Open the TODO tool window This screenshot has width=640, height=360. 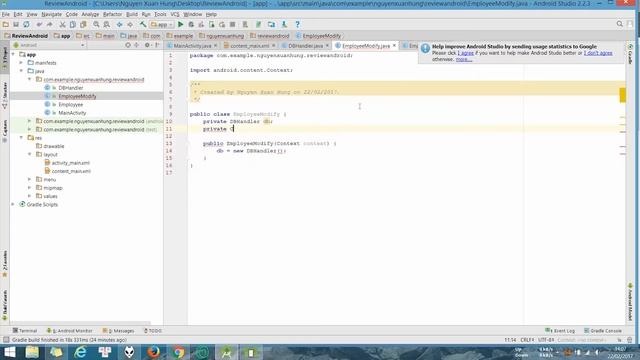(x=153, y=331)
